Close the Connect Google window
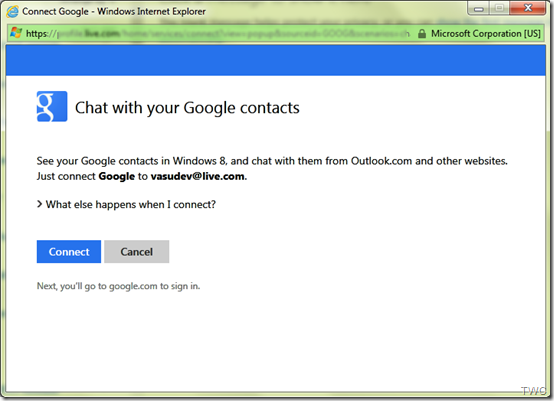554x401 pixels. (x=528, y=8)
